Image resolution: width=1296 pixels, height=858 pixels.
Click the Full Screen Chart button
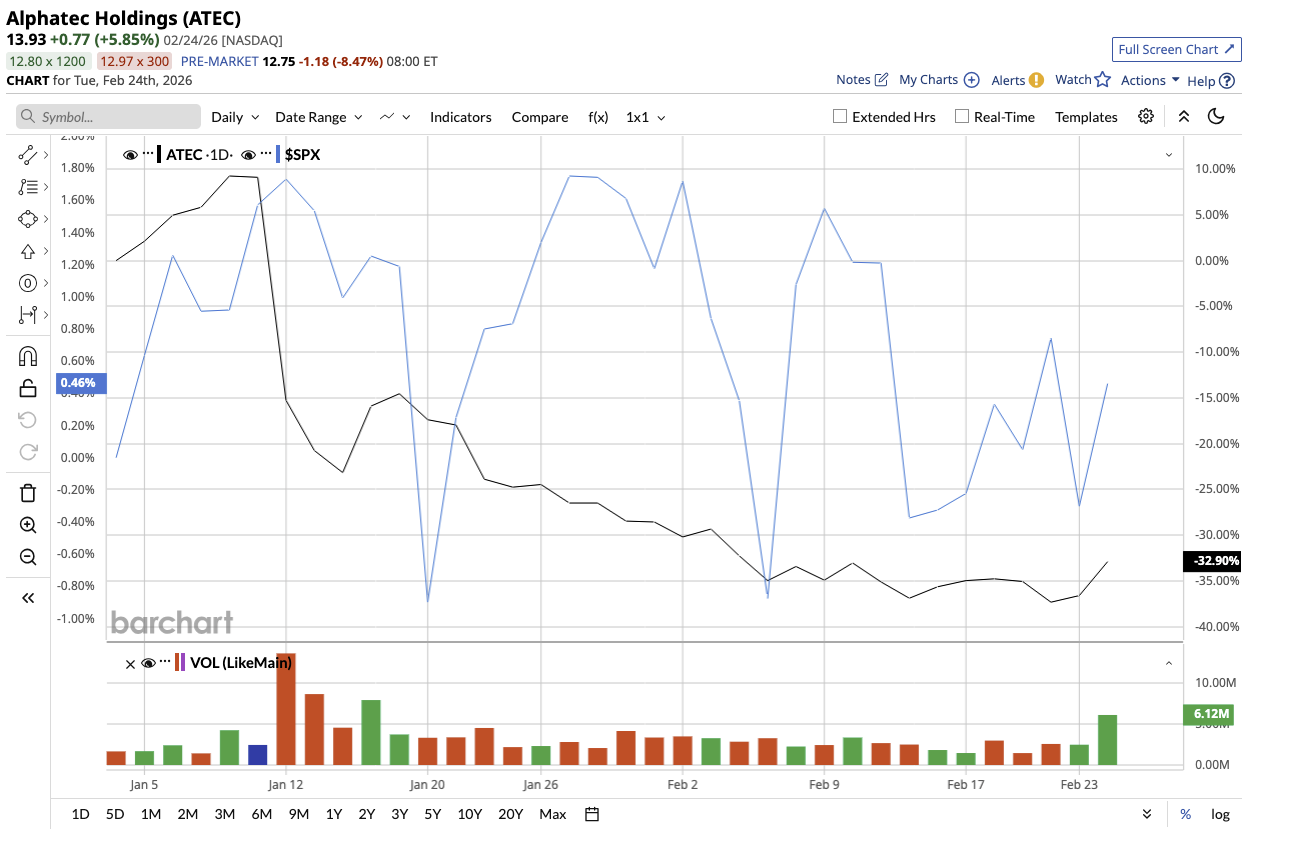(1177, 49)
